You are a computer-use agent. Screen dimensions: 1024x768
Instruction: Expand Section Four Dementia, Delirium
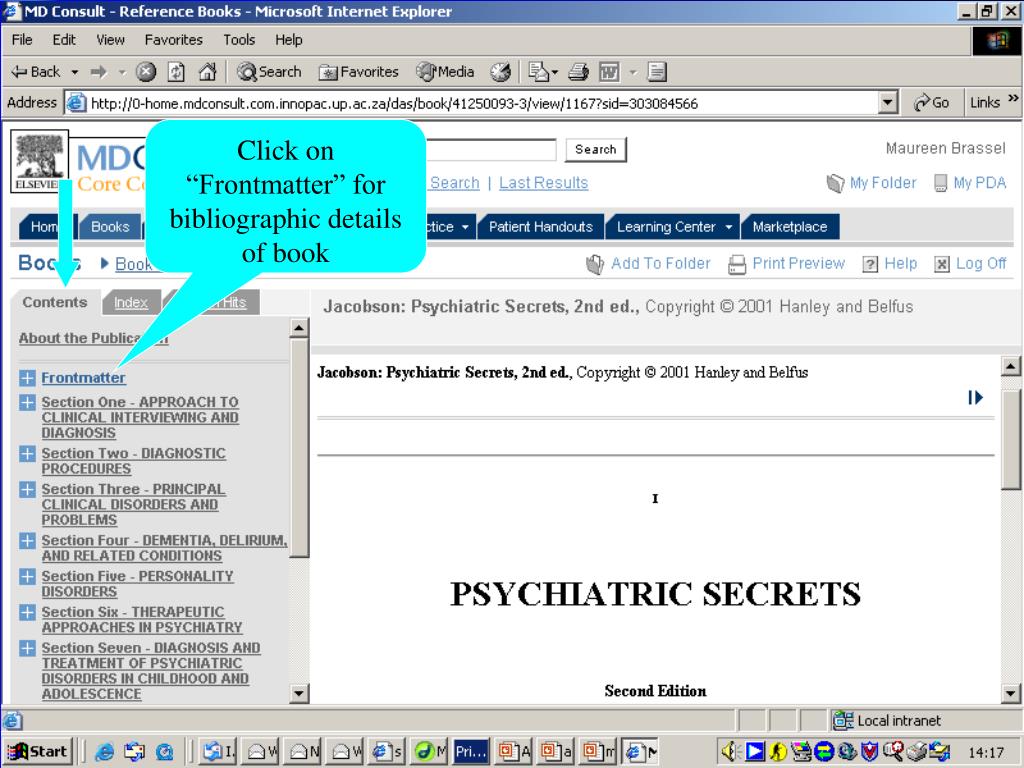[27, 541]
